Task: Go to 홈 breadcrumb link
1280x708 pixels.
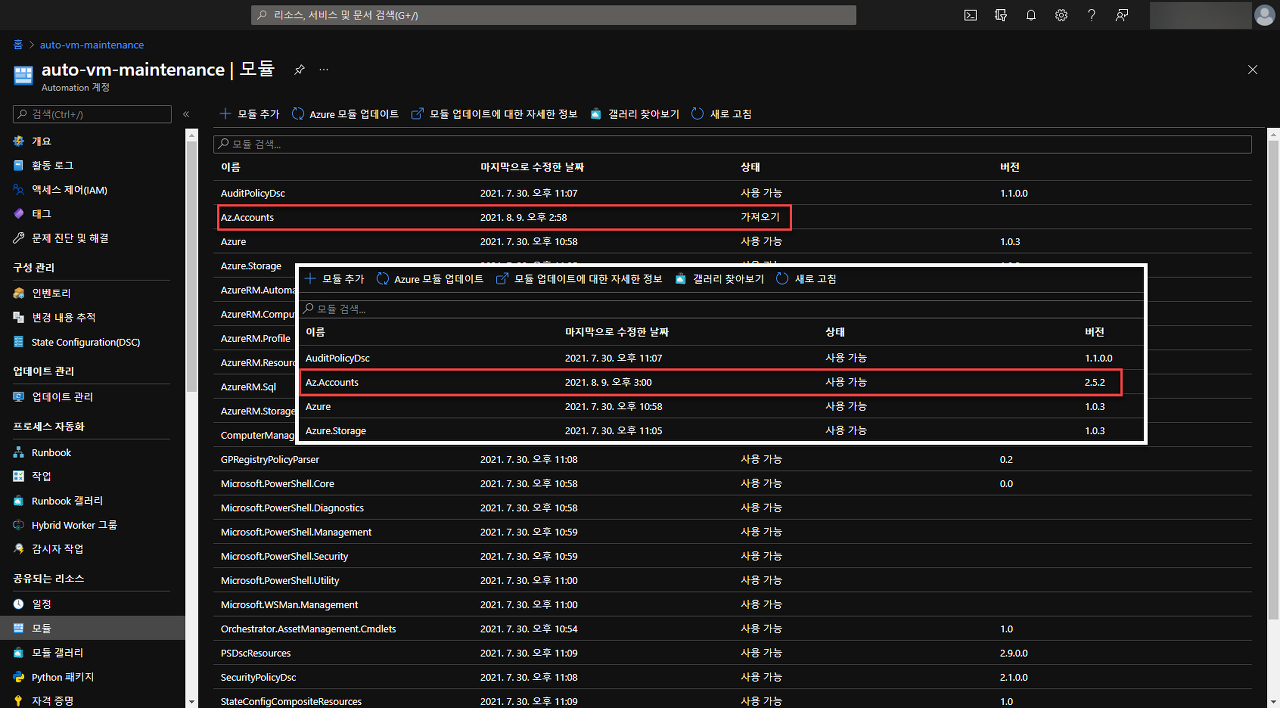Action: [18, 45]
